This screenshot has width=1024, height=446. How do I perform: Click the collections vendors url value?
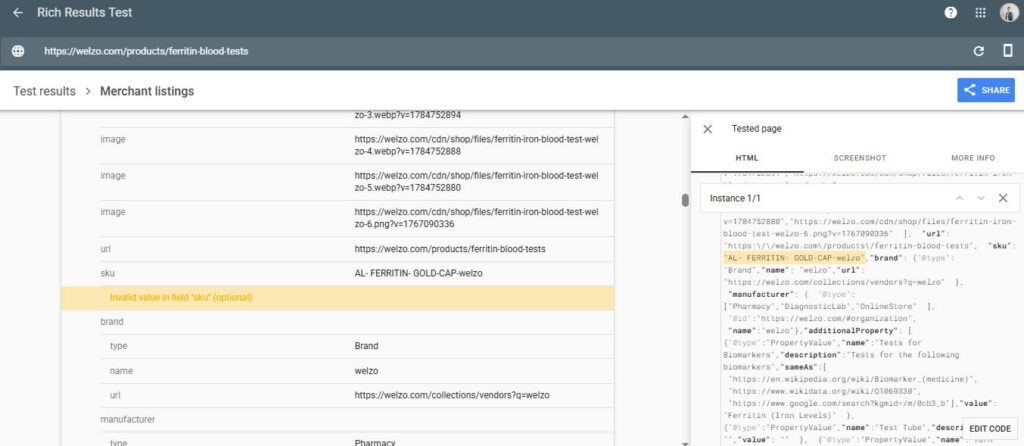[x=452, y=395]
